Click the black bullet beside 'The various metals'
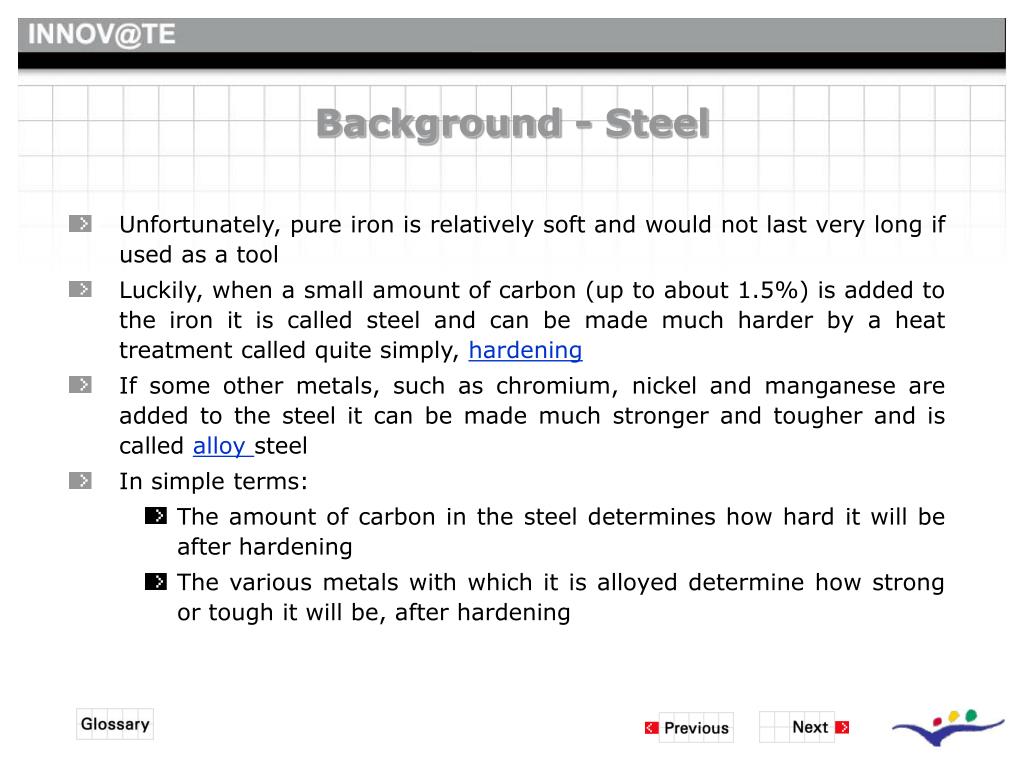This screenshot has height=768, width=1024. tap(156, 581)
